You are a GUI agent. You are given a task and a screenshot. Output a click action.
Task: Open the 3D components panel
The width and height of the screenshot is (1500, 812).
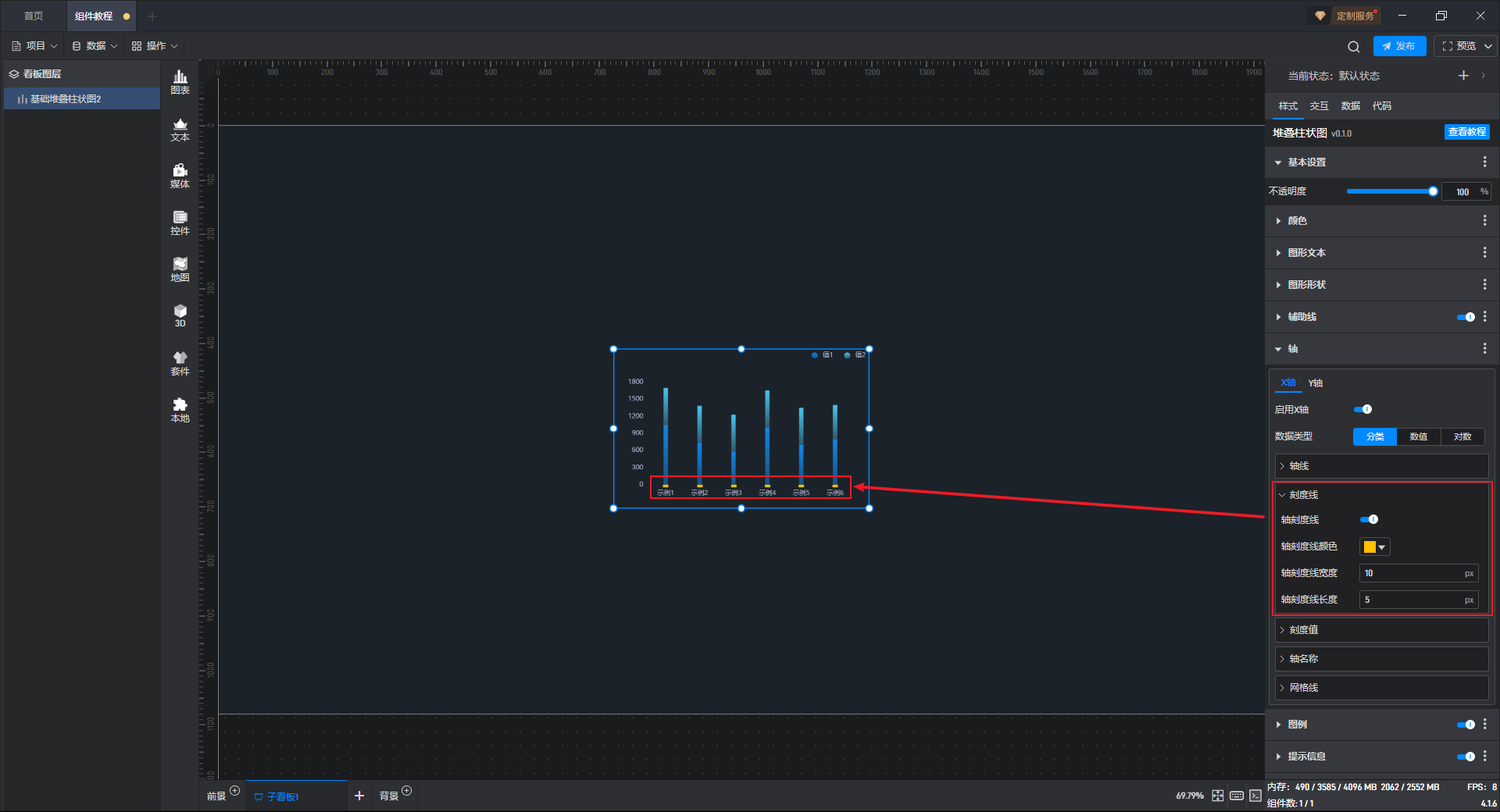pyautogui.click(x=180, y=315)
